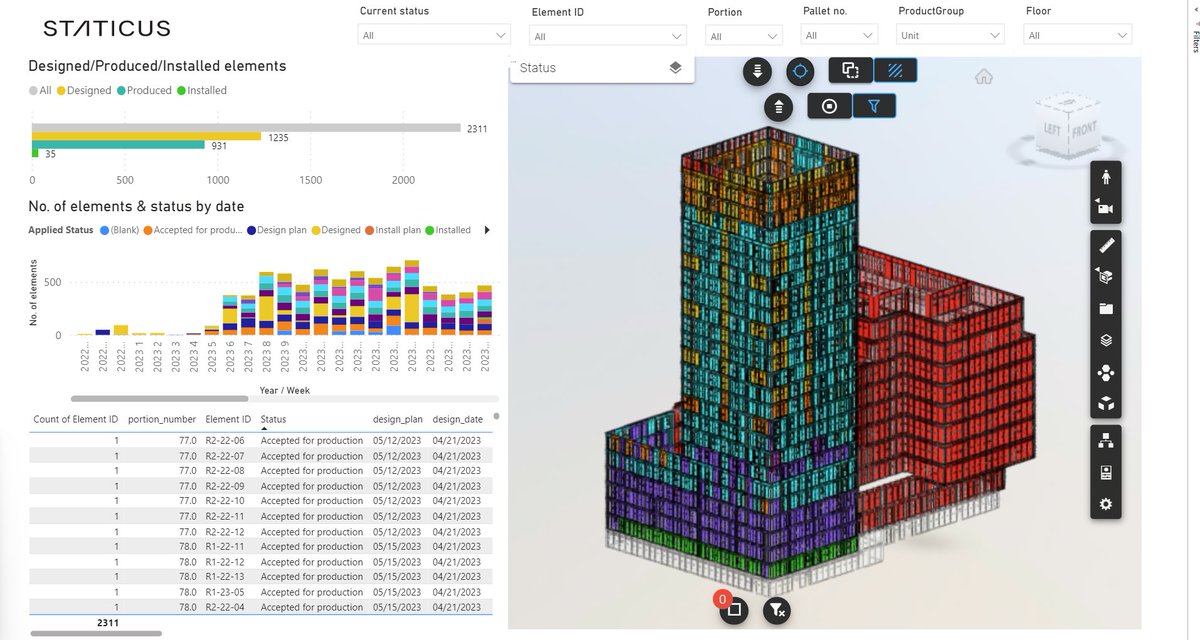This screenshot has height=640, width=1200.
Task: Activate the measure tool
Action: point(1105,245)
